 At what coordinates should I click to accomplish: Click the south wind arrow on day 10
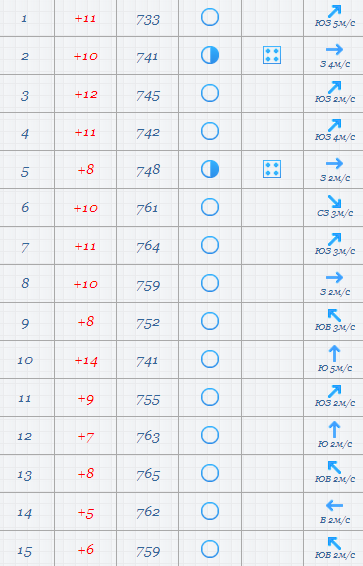click(x=334, y=353)
